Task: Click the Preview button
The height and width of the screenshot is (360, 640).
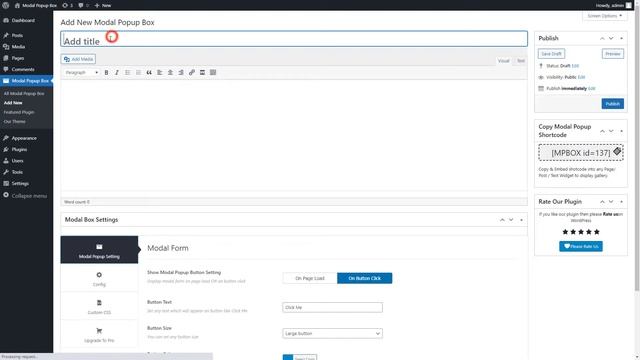Action: pyautogui.click(x=613, y=54)
